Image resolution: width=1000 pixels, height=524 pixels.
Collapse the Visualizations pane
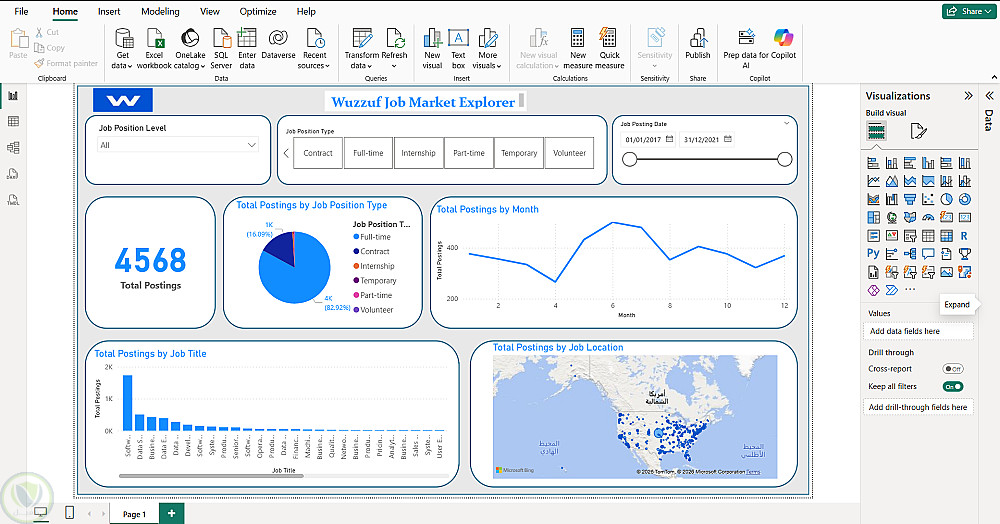[x=968, y=96]
